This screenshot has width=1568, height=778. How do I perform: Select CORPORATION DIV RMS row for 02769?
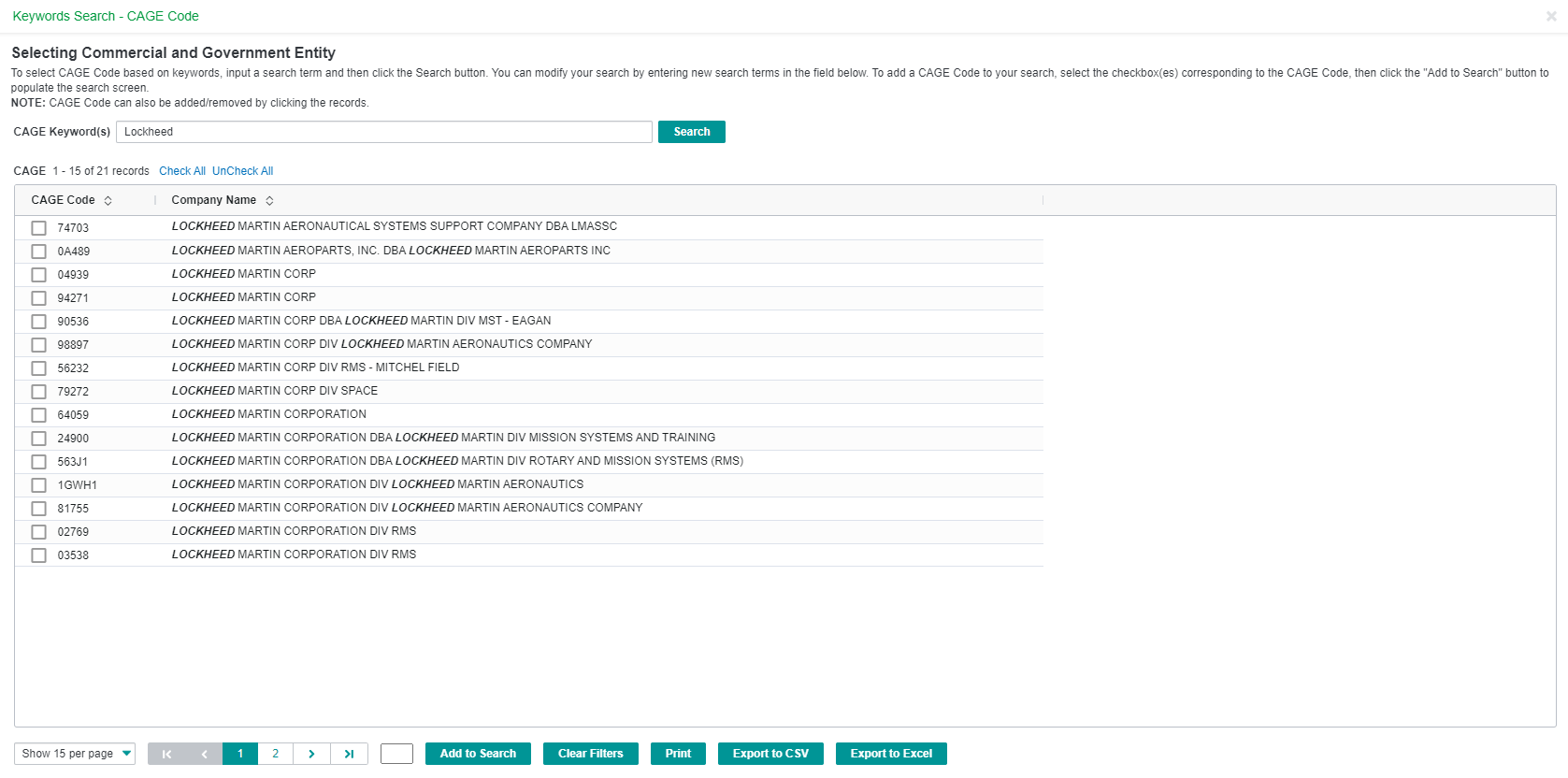529,532
